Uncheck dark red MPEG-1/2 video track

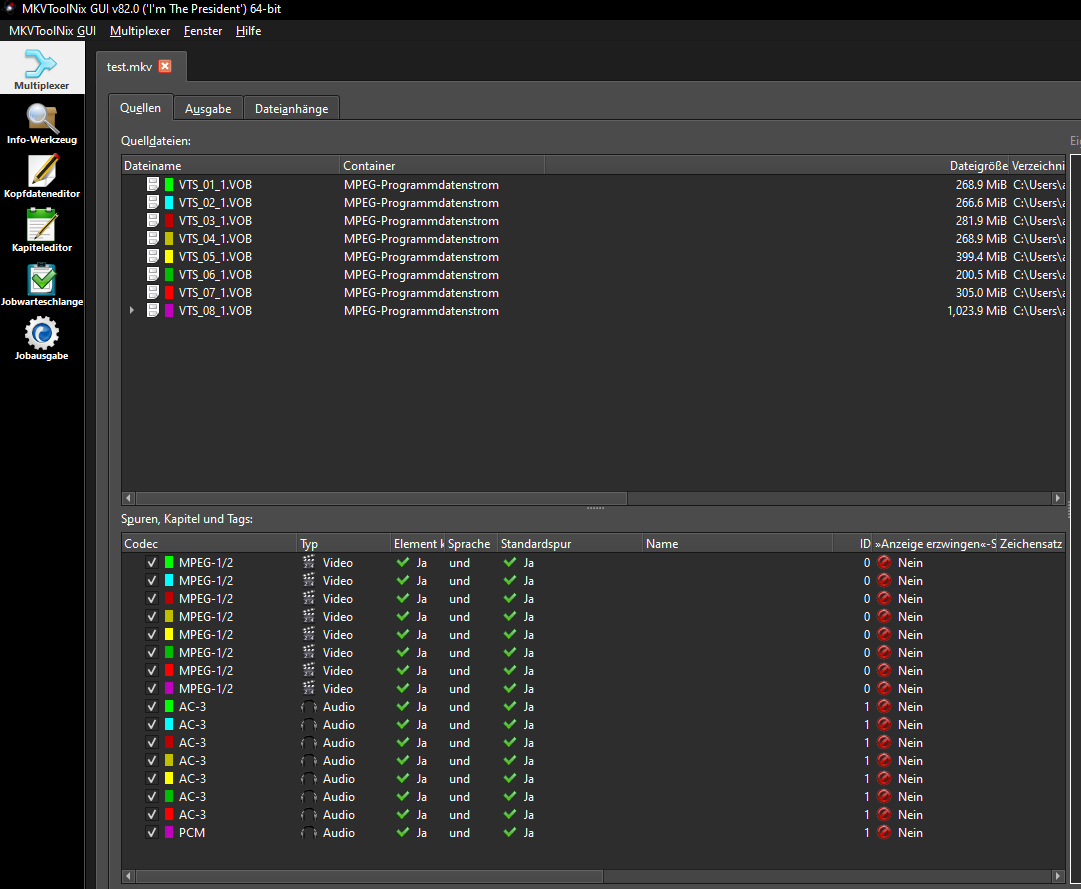152,598
